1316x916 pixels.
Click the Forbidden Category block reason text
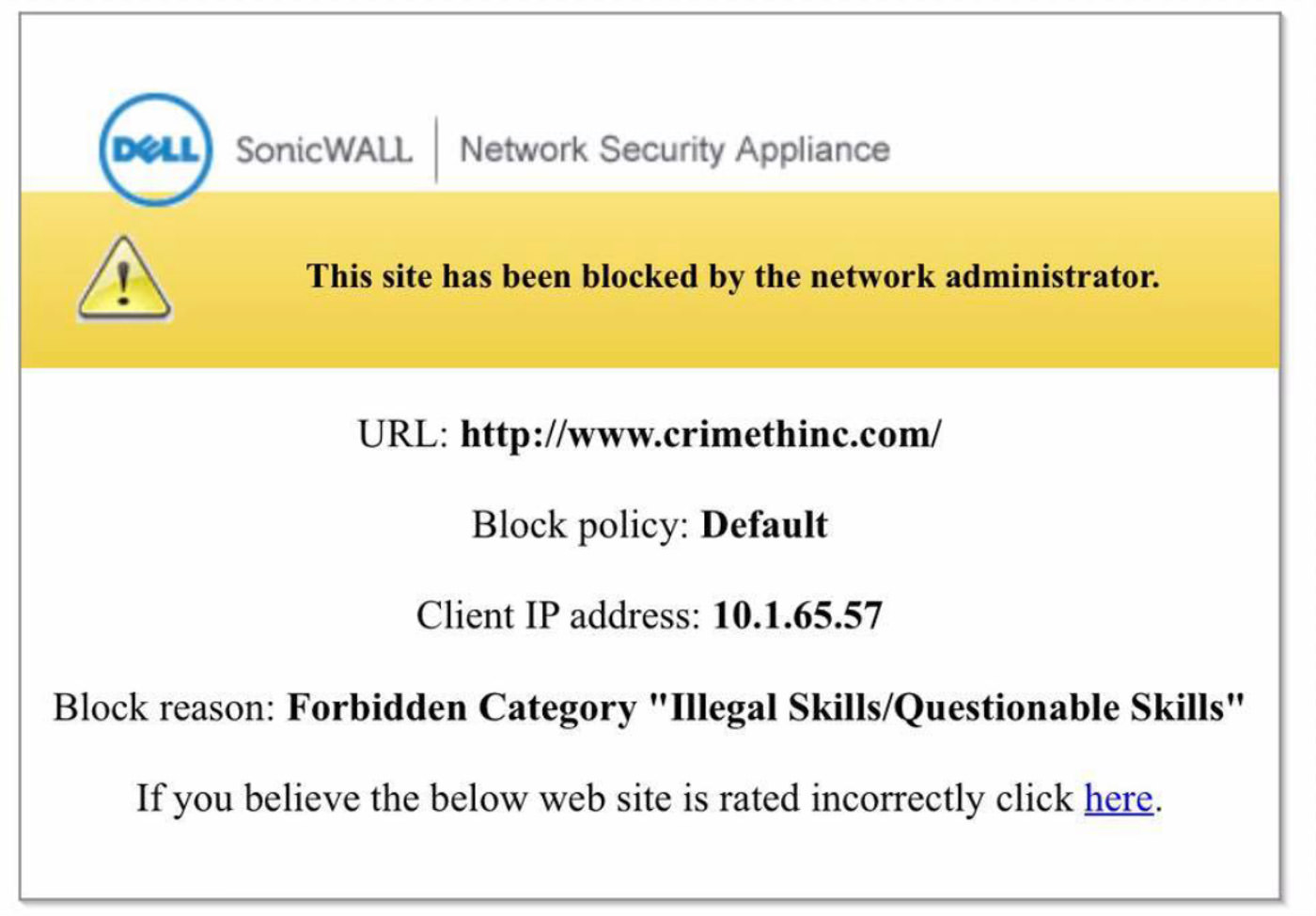point(766,707)
